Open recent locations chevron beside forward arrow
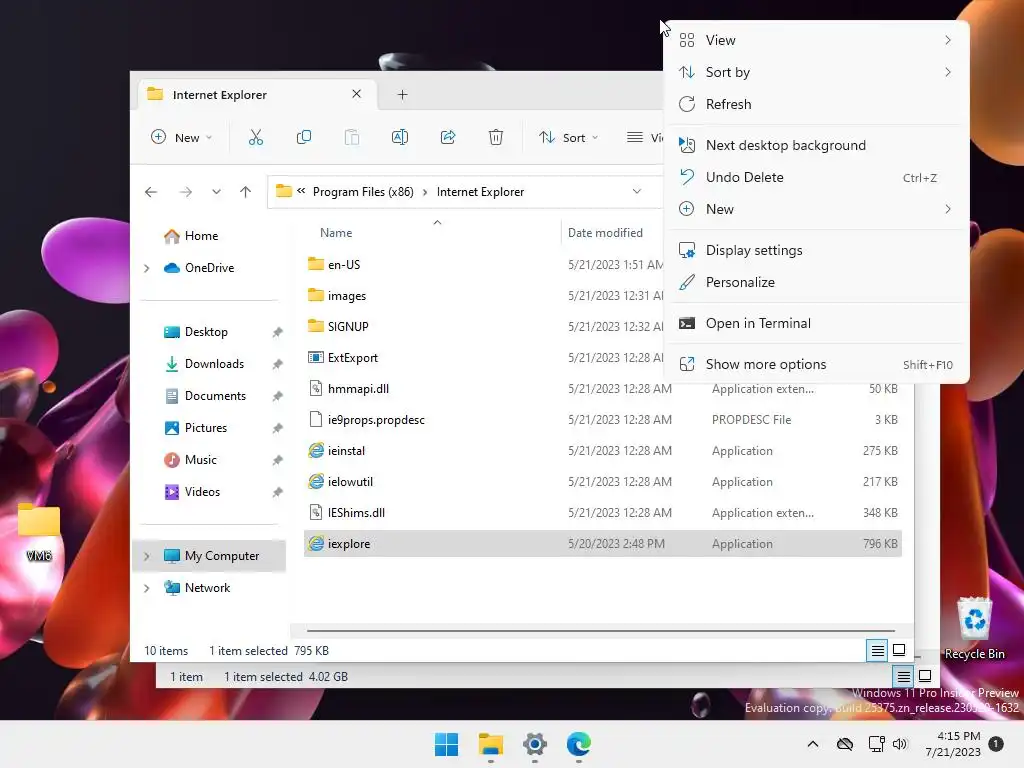The width and height of the screenshot is (1024, 768). point(216,192)
